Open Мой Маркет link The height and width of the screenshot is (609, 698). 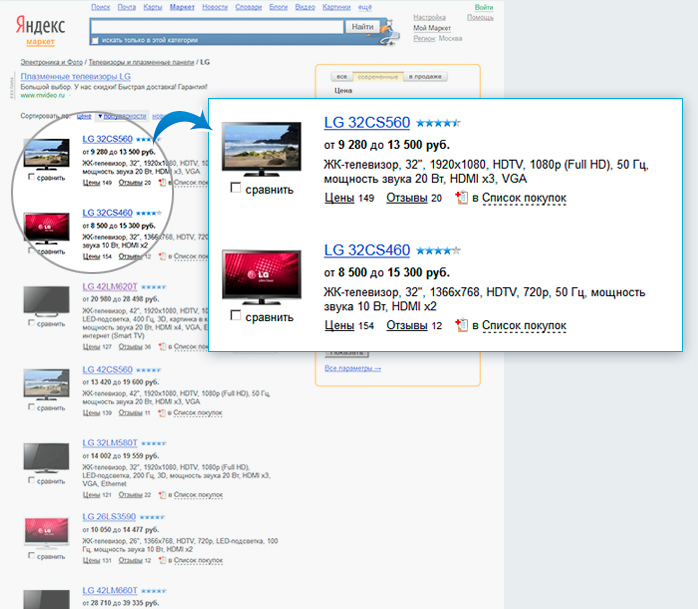pyautogui.click(x=432, y=28)
